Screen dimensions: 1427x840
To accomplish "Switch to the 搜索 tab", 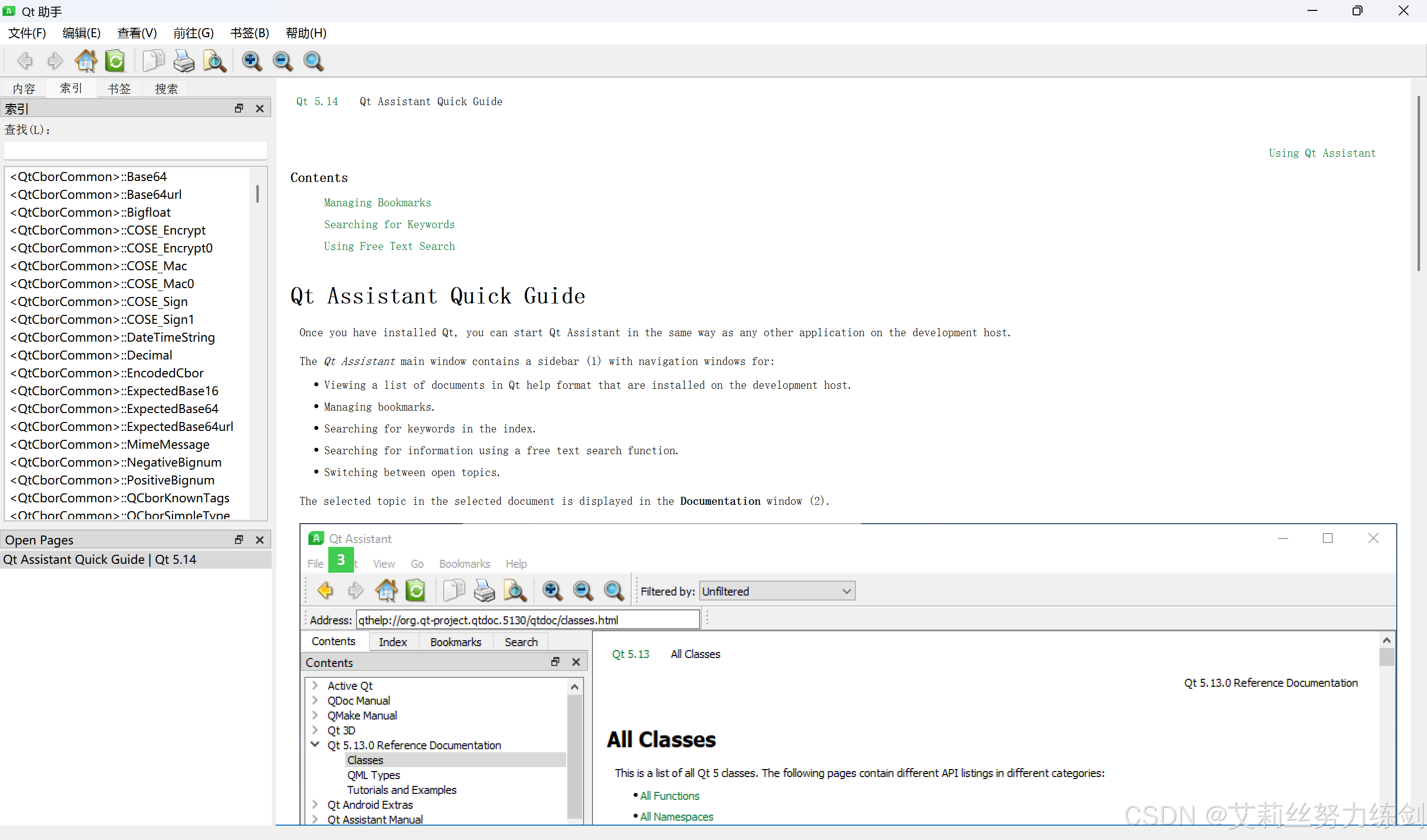I will 166,88.
